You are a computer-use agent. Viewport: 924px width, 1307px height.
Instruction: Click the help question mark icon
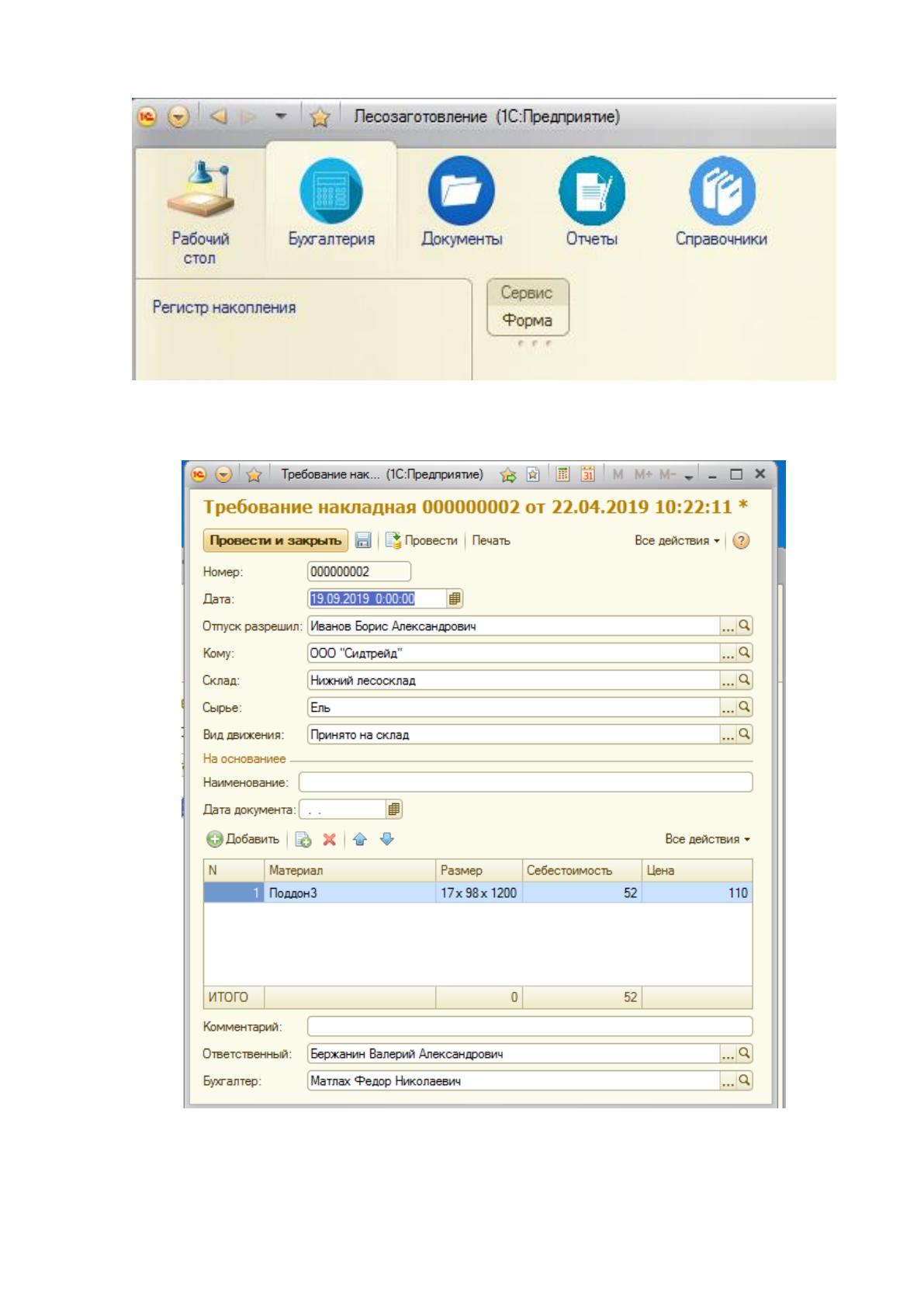(x=741, y=541)
